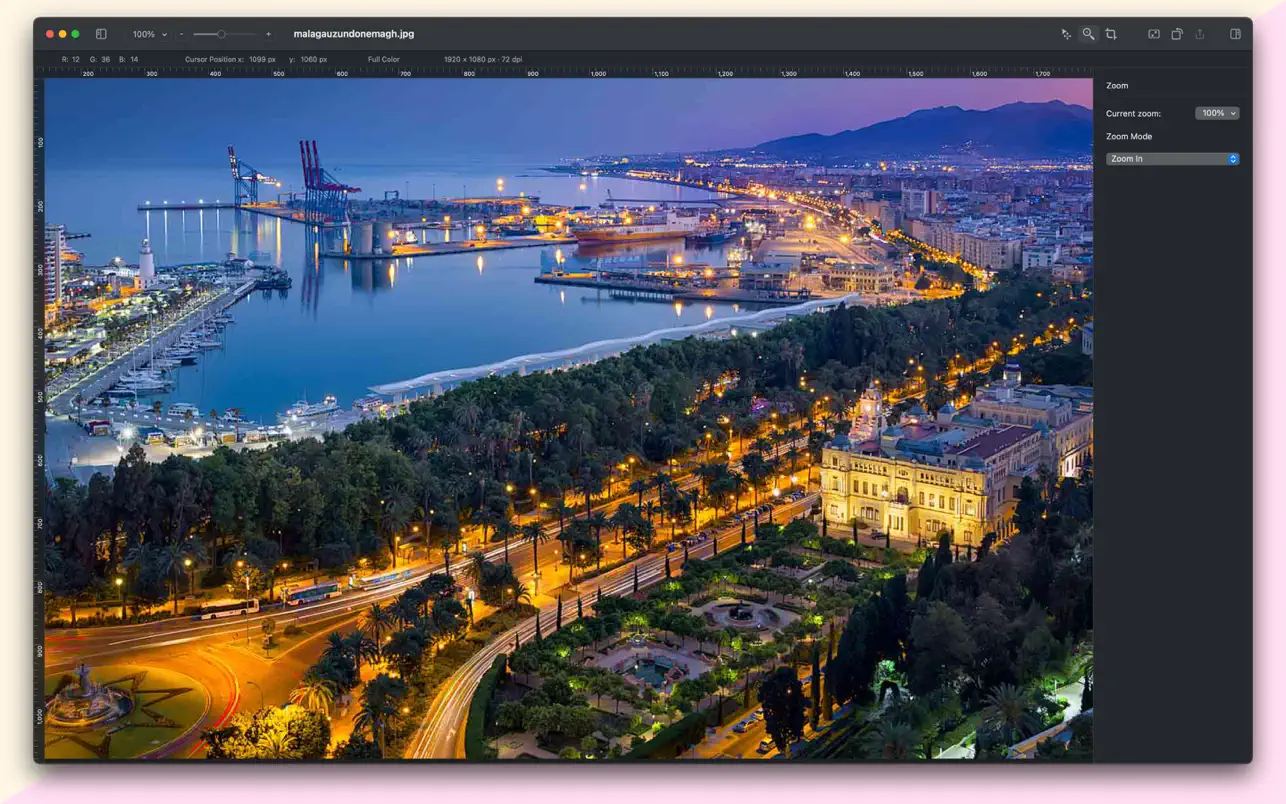Open the share/export icon
The width and height of the screenshot is (1286, 804).
pos(1199,34)
